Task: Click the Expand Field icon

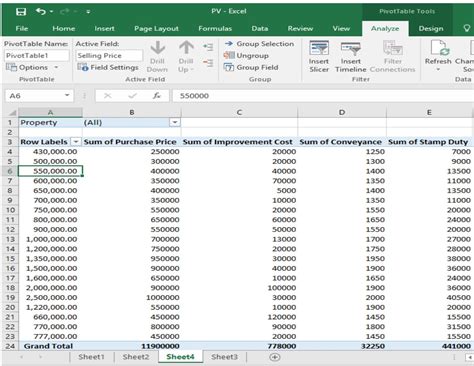Action: (208, 47)
